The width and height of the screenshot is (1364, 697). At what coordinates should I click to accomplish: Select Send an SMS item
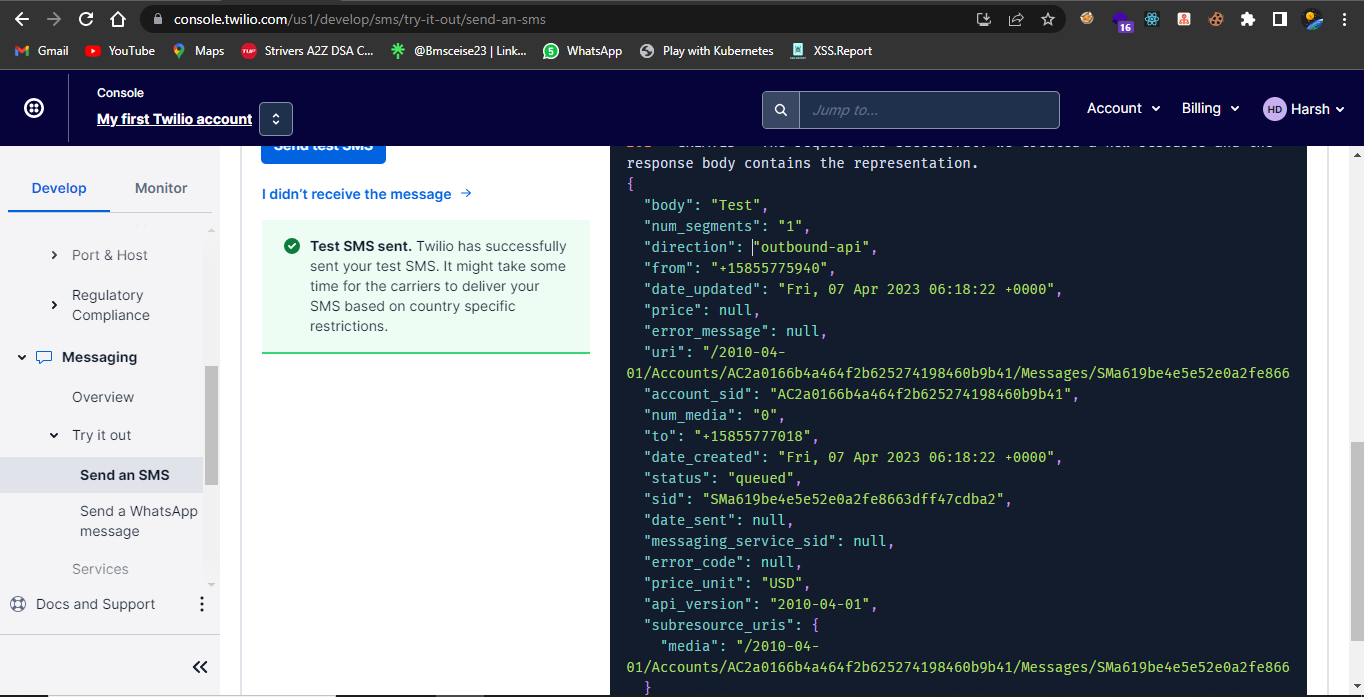[102, 475]
